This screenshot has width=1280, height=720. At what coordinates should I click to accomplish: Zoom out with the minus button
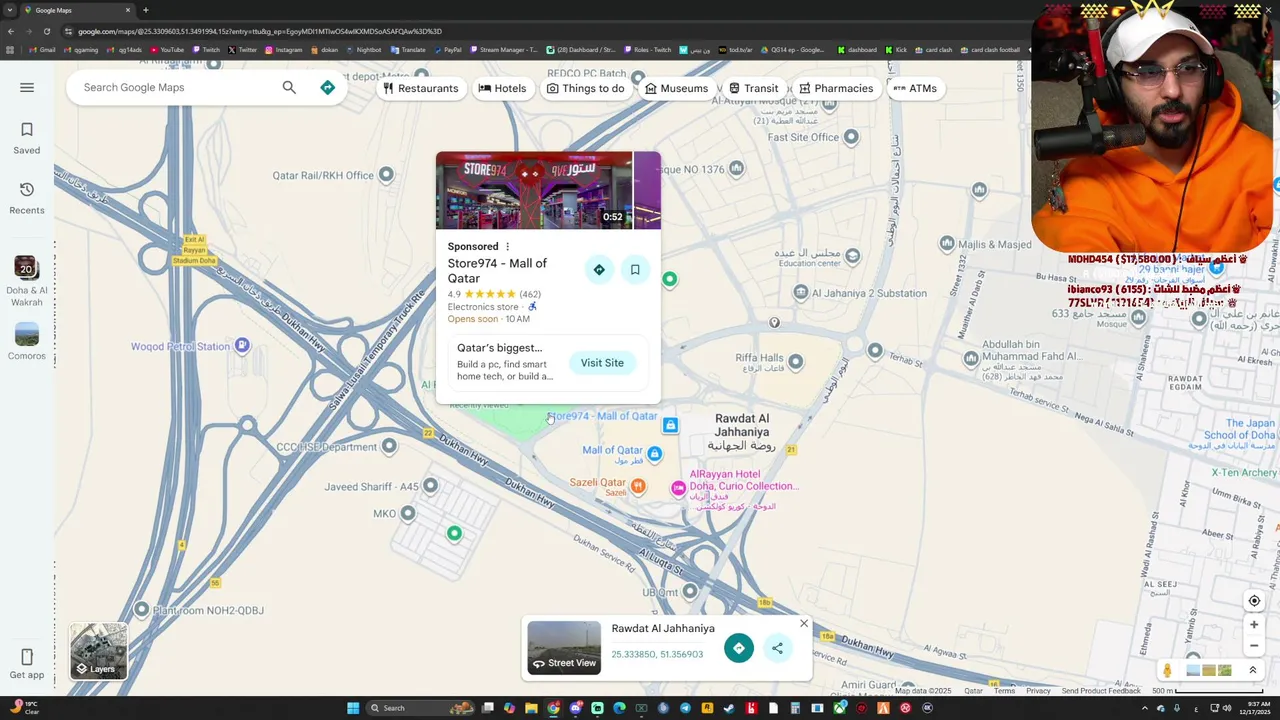[x=1254, y=646]
